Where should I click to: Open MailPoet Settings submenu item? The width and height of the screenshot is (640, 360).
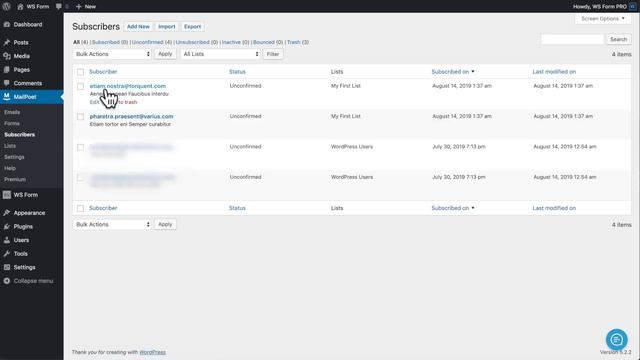click(14, 157)
